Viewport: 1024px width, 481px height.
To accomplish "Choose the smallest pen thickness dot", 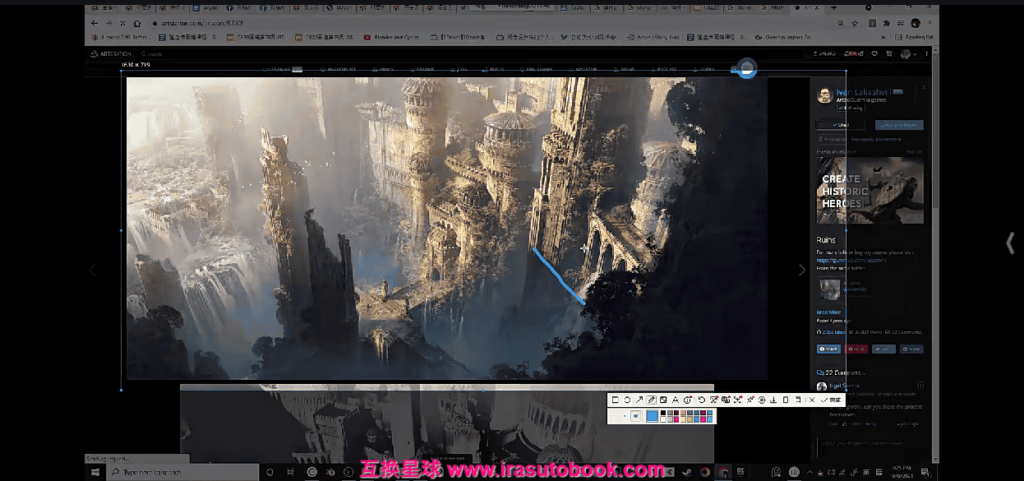I will point(613,416).
